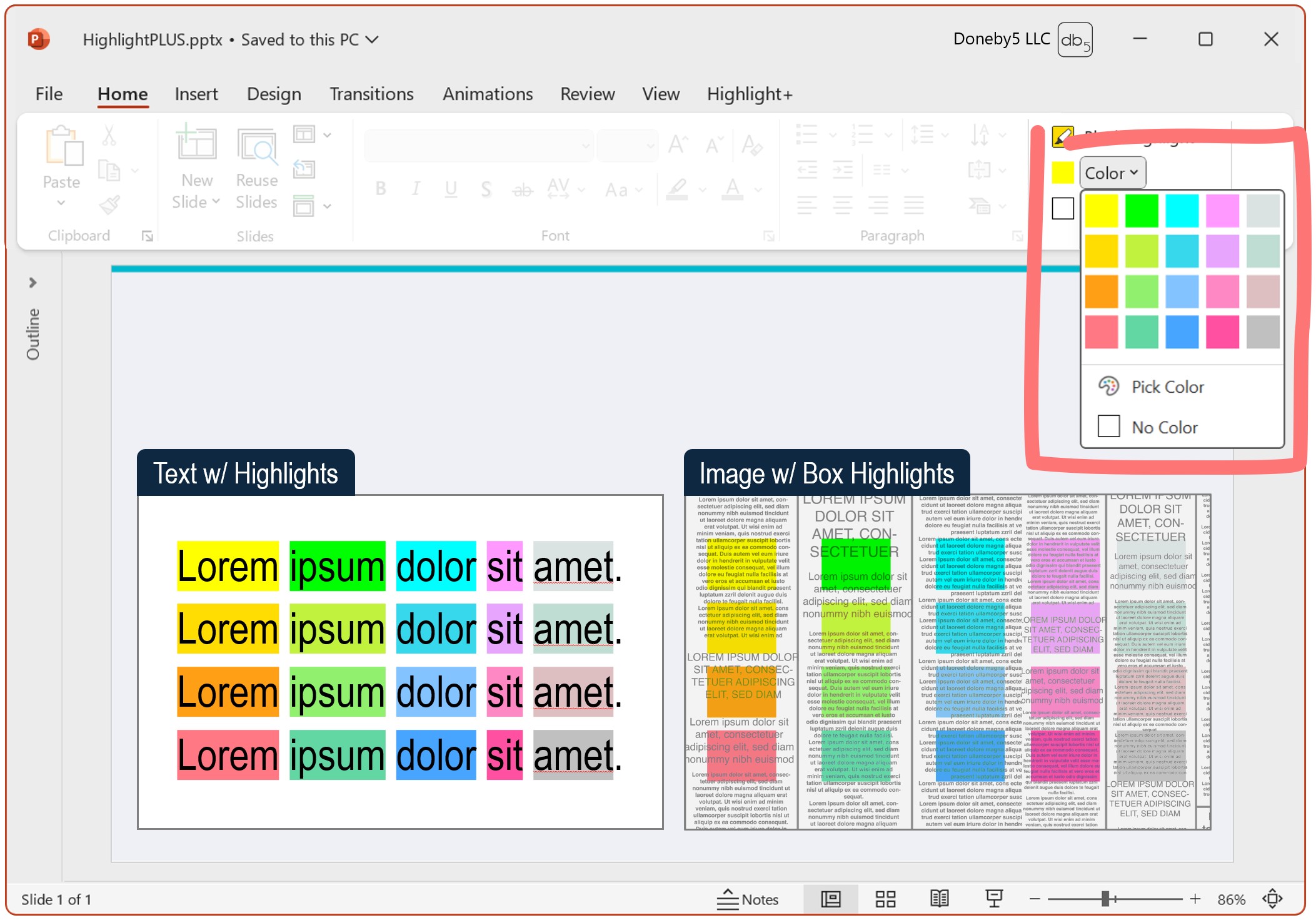Viewport: 1316px width, 920px height.
Task: Select the bright yellow color swatch
Action: (x=1101, y=211)
